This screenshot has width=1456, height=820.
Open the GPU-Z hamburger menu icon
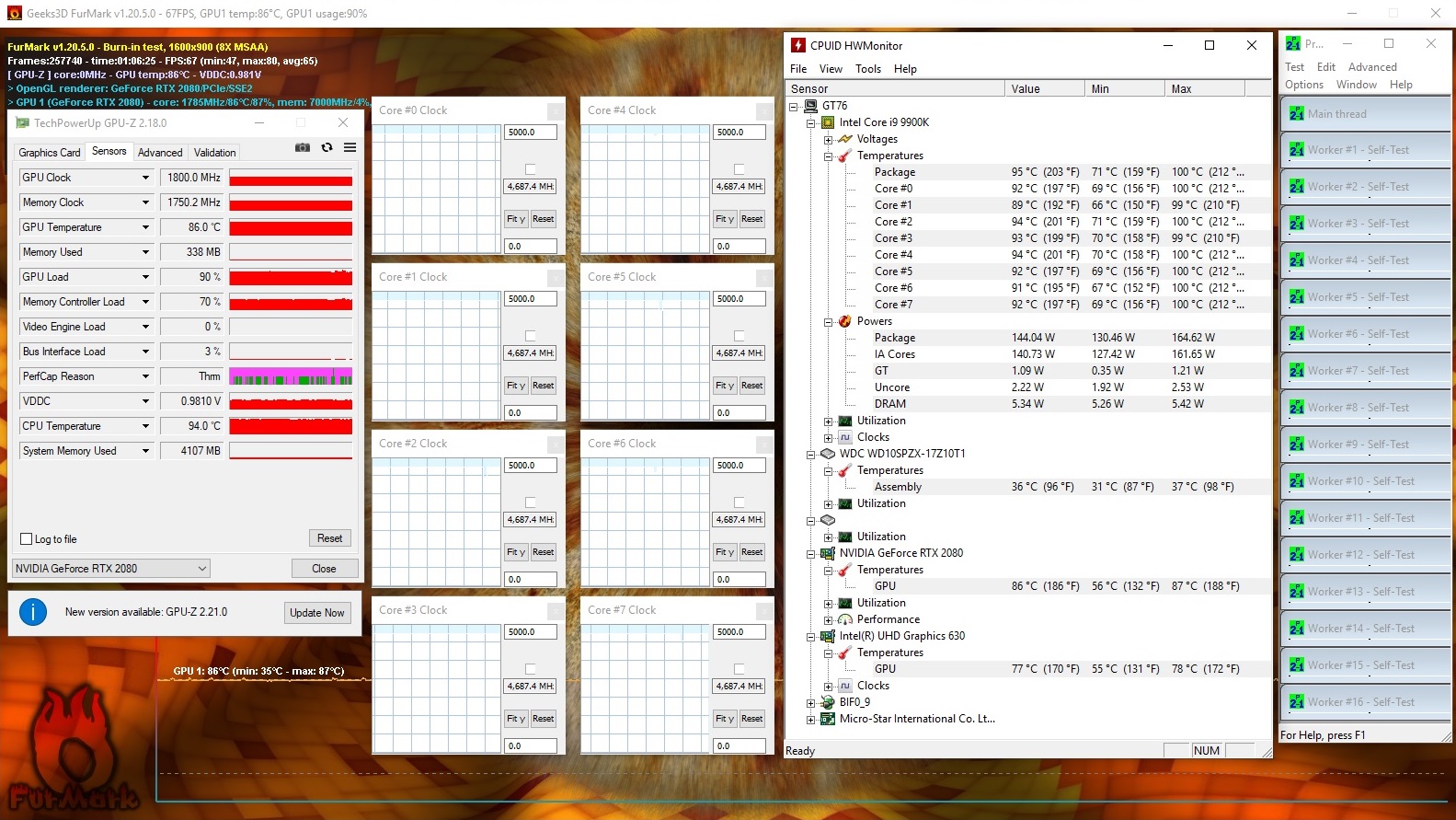[350, 147]
